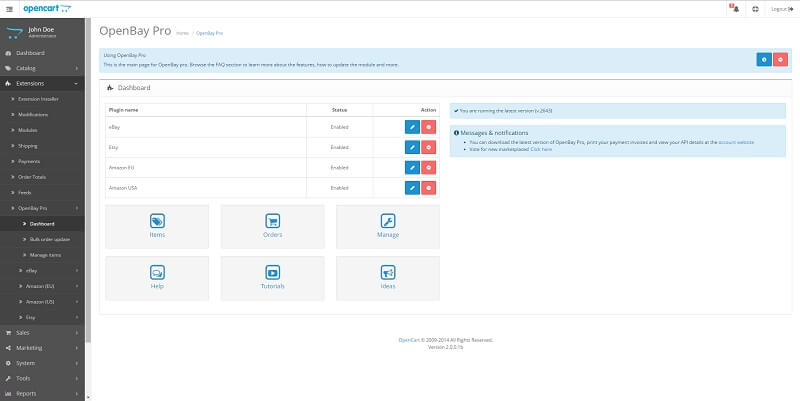Image resolution: width=800 pixels, height=401 pixels.
Task: Open the notifications bell icon
Action: (735, 9)
